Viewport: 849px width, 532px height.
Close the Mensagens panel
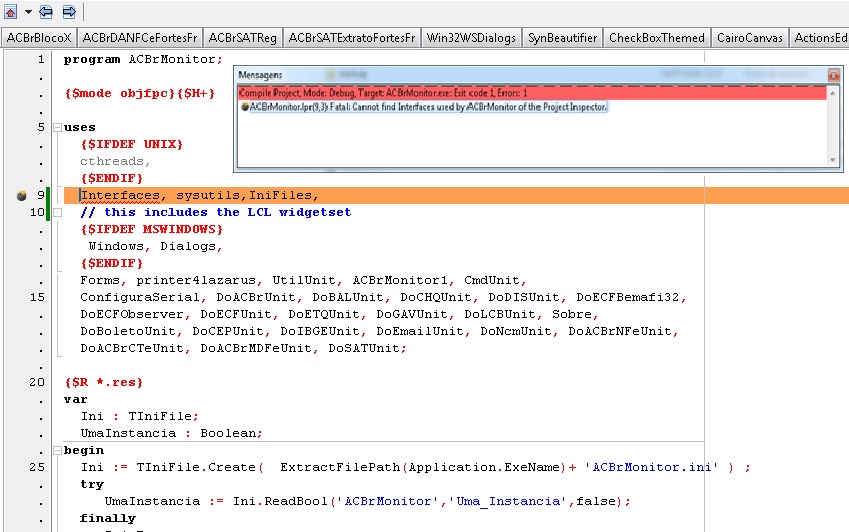tap(834, 75)
